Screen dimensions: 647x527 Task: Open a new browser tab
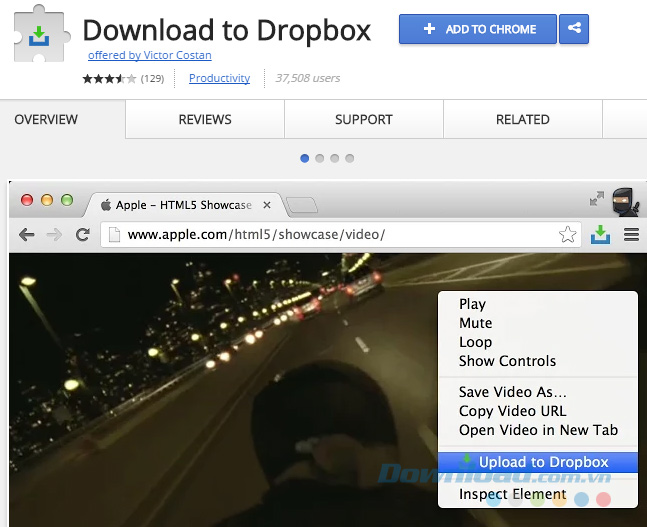click(x=302, y=206)
